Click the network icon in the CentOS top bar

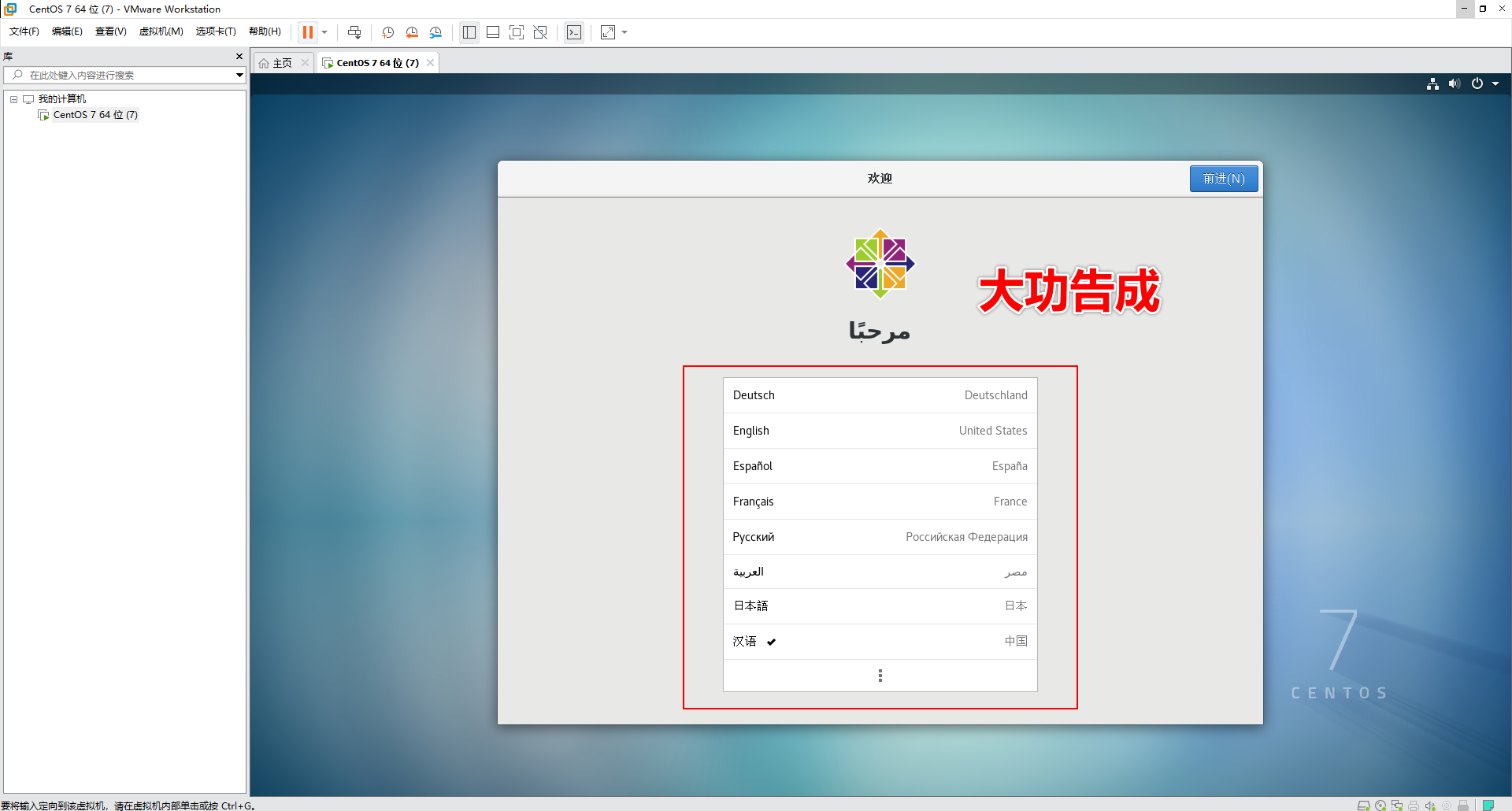[x=1432, y=83]
